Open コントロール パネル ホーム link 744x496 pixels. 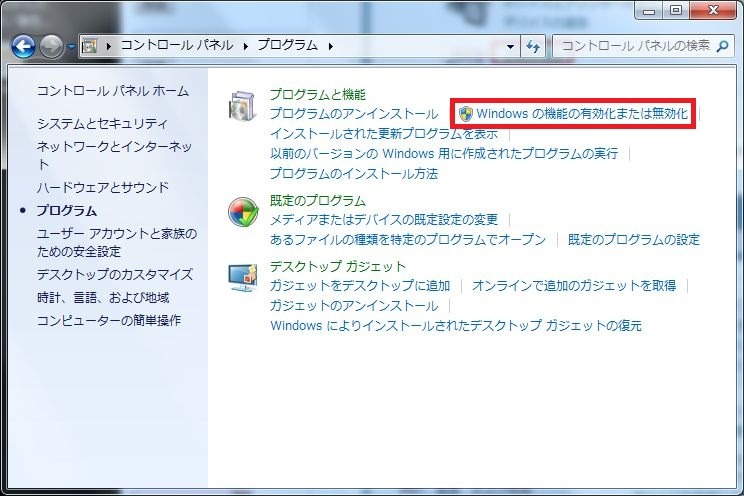click(113, 91)
